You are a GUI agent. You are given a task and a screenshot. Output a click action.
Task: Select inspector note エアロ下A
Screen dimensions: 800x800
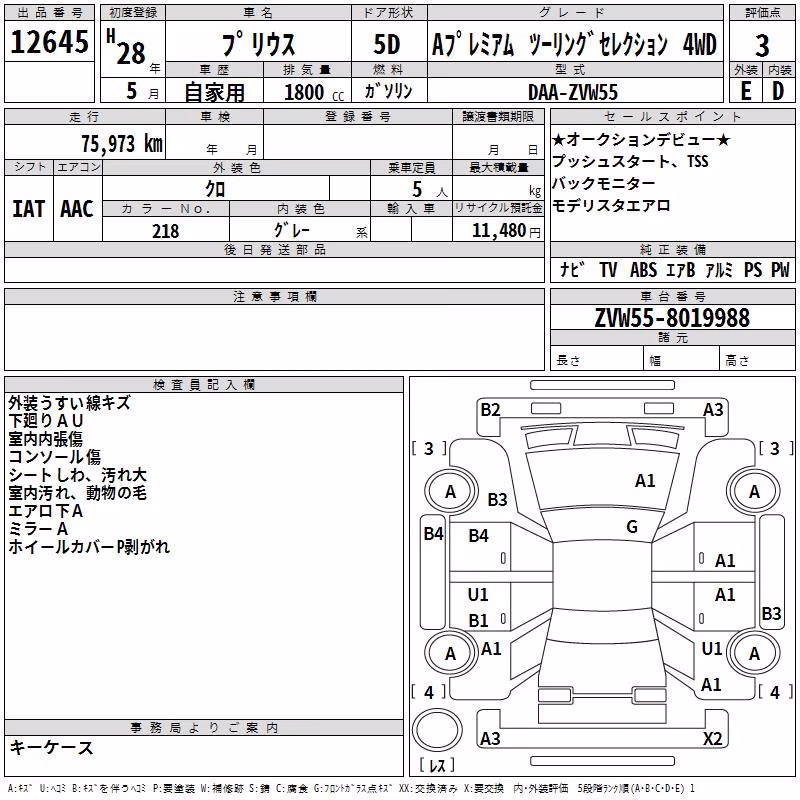[x=45, y=511]
